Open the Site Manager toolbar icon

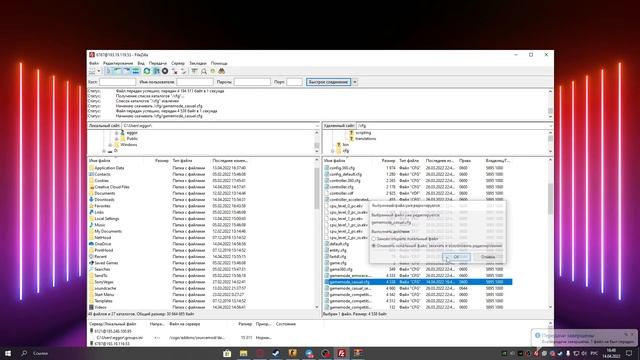(x=92, y=71)
